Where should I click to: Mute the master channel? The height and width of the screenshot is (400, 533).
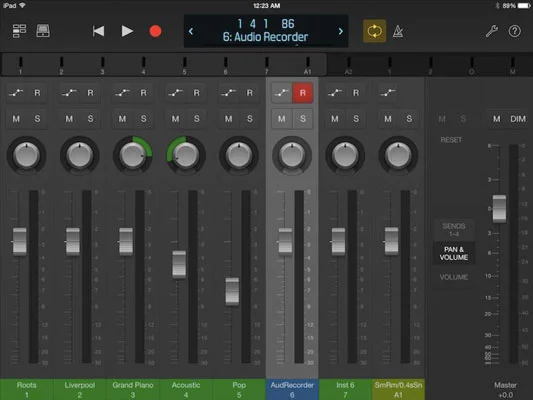click(x=497, y=119)
